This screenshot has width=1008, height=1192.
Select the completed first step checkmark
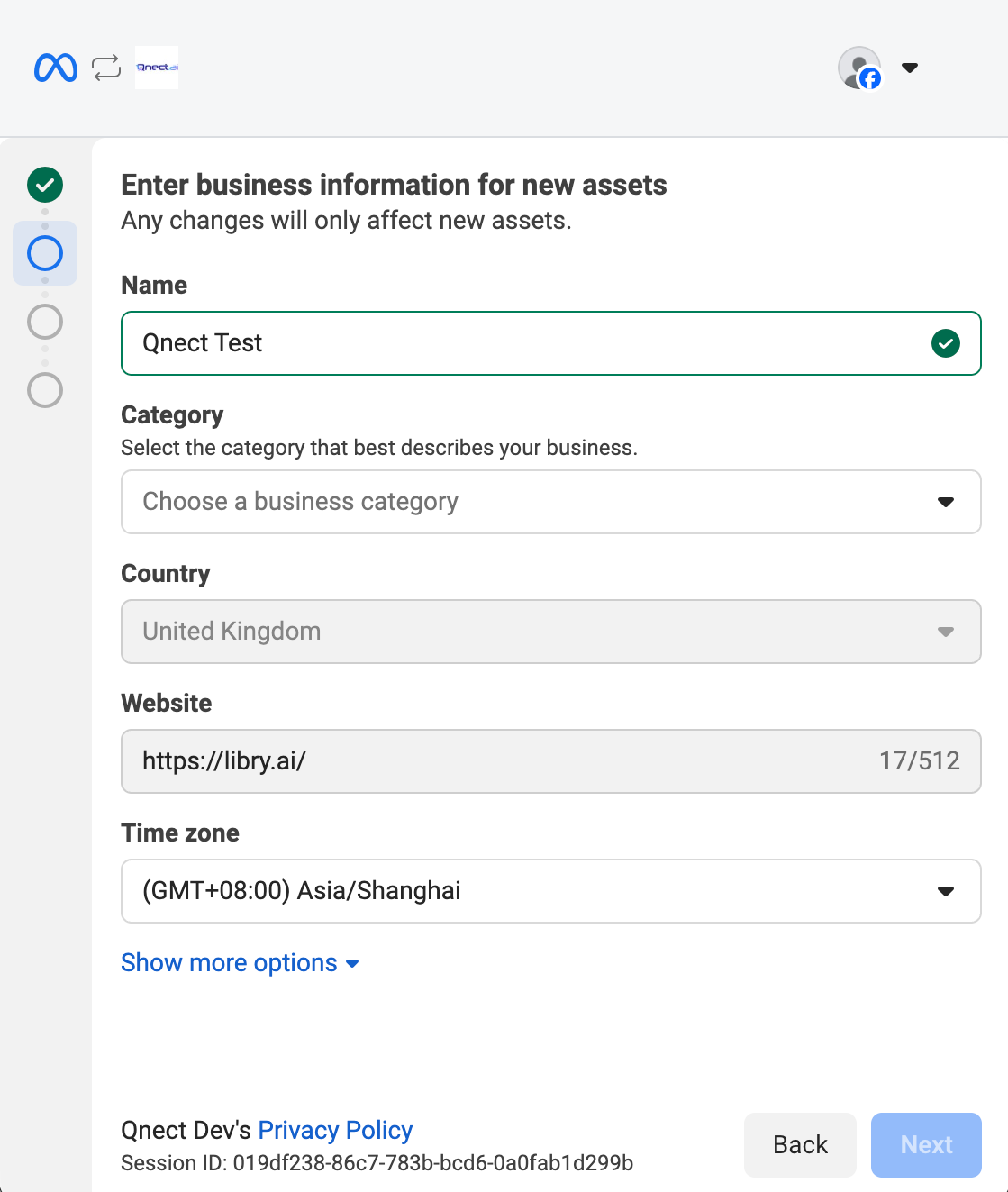click(45, 185)
